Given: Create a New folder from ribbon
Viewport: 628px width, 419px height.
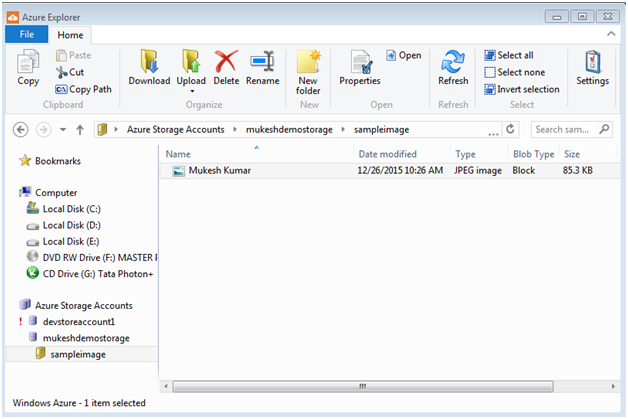Looking at the screenshot, I should point(308,72).
